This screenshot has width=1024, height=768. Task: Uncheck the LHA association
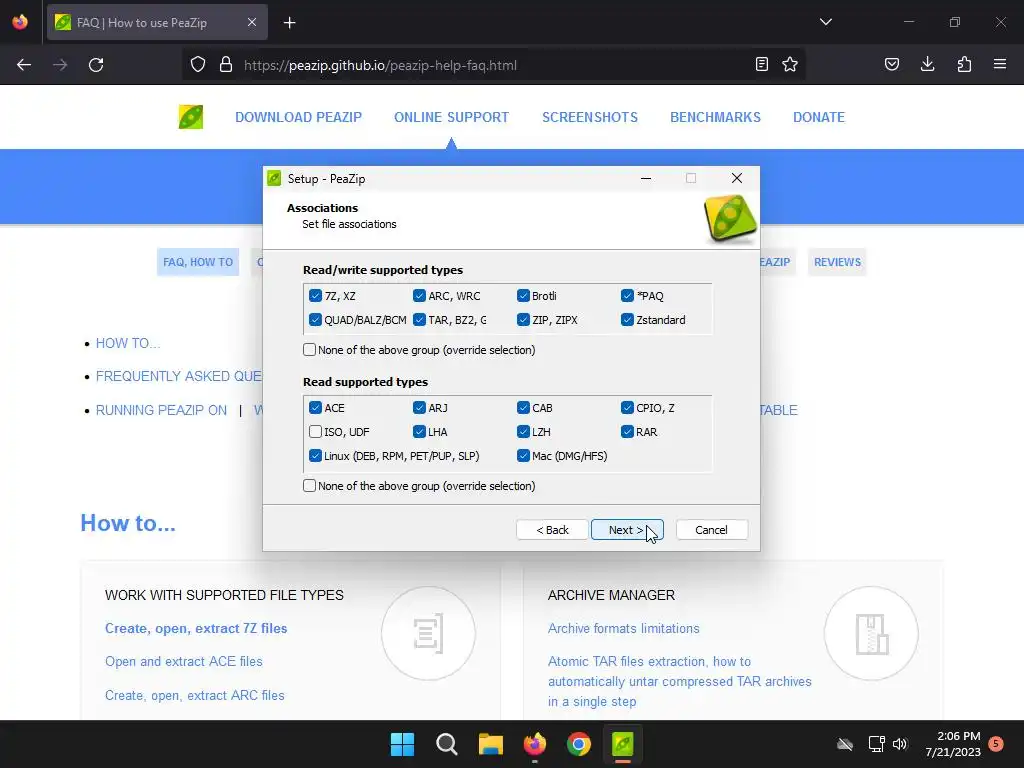coord(419,432)
